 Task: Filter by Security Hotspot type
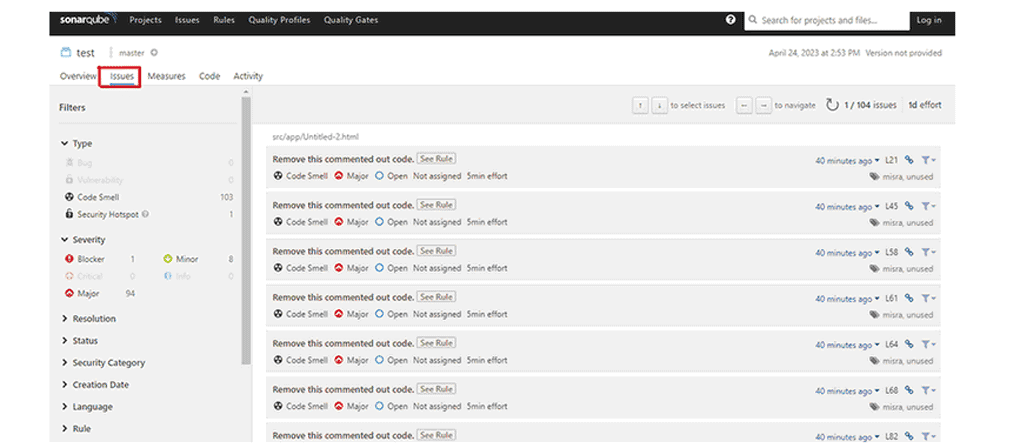pos(107,214)
